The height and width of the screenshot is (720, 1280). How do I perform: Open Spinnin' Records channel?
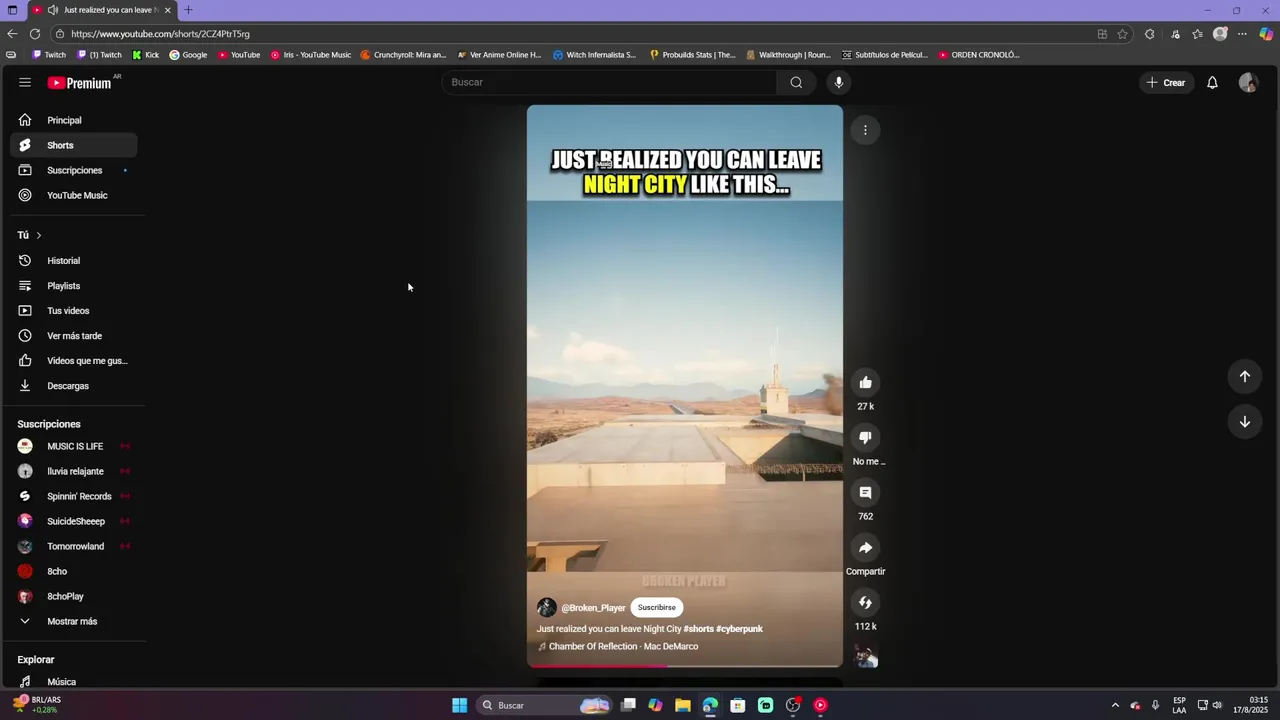click(x=73, y=496)
